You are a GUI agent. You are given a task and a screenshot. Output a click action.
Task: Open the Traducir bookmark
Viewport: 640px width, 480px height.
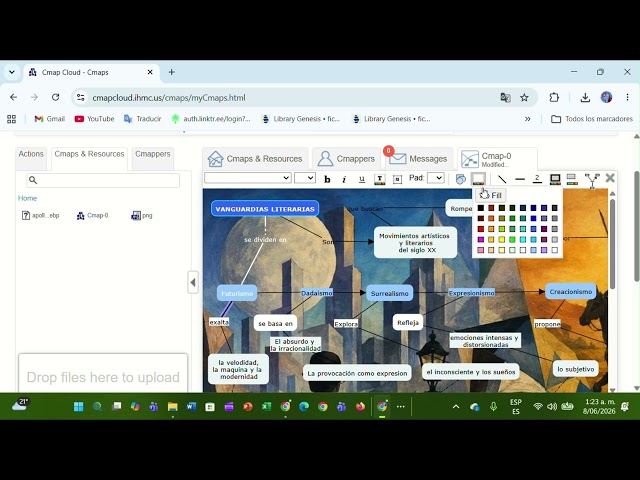tap(143, 119)
